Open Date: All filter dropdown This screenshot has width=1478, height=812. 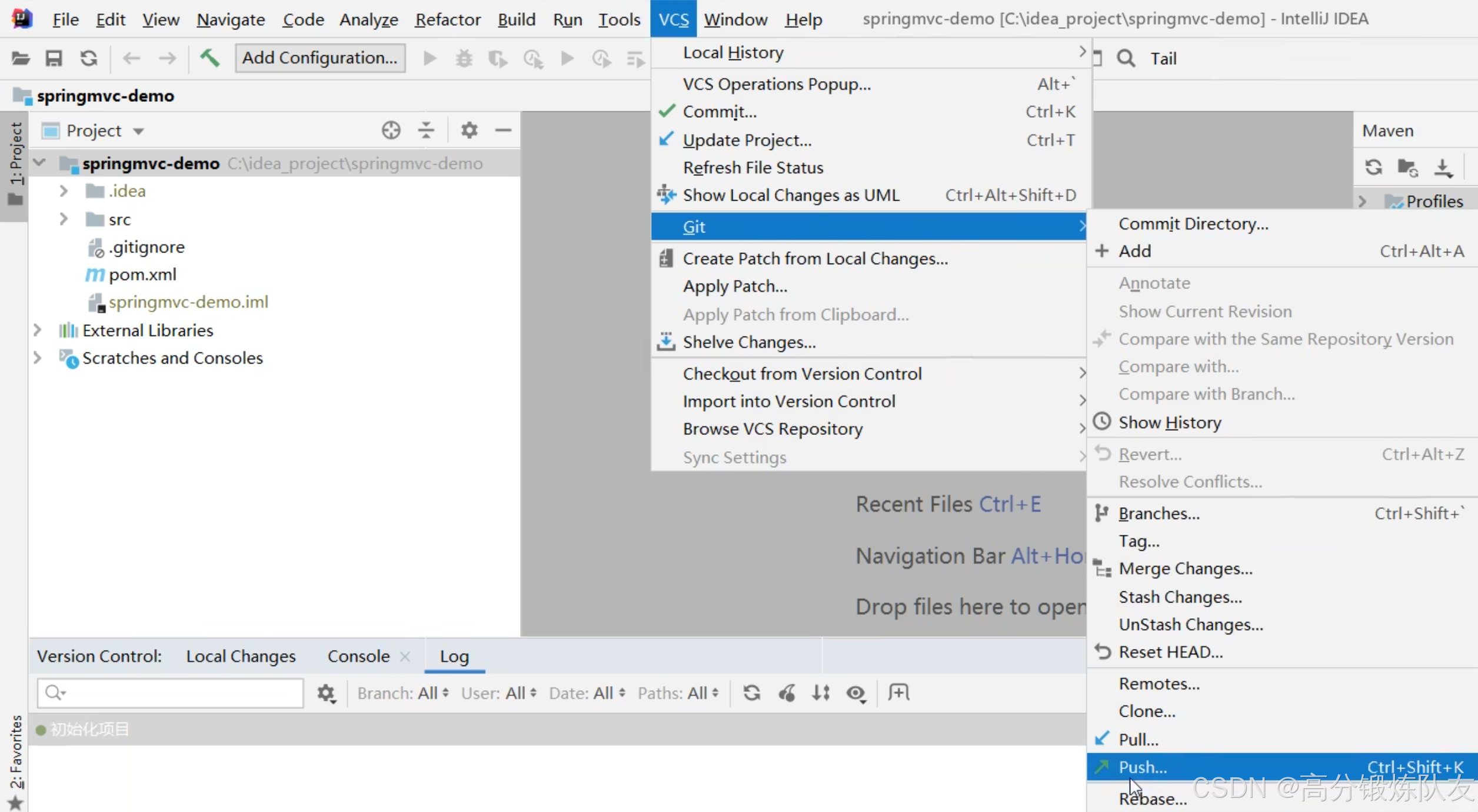[x=587, y=693]
